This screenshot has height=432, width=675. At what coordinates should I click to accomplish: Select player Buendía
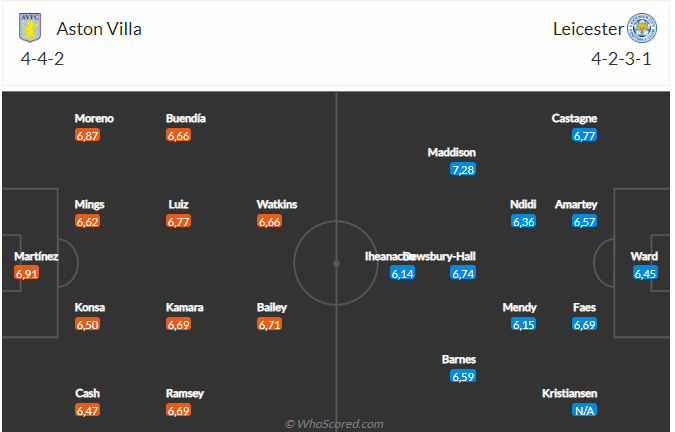click(x=186, y=118)
